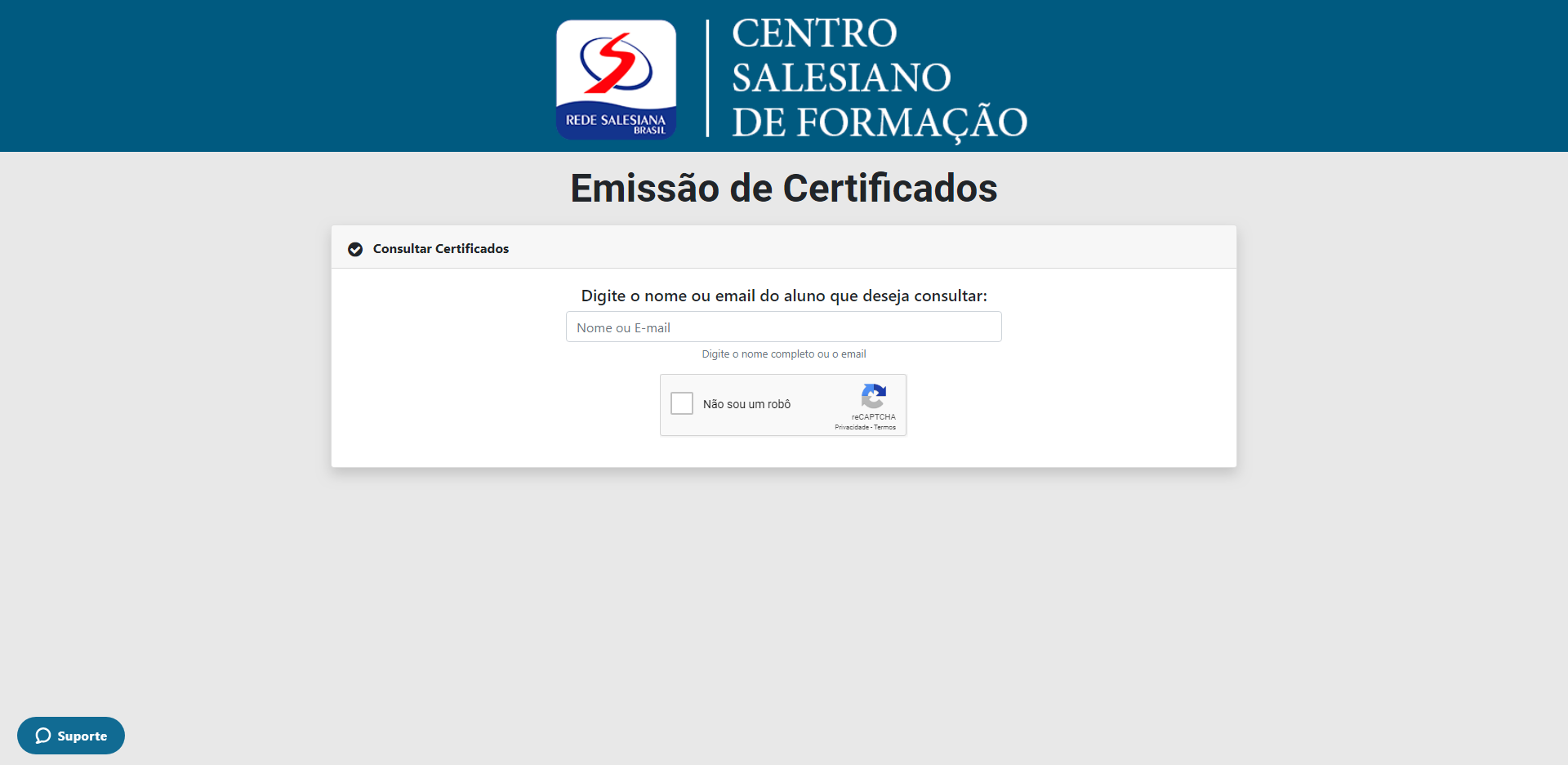1568x765 pixels.
Task: Select the Consultar Certificados tab label
Action: point(441,249)
